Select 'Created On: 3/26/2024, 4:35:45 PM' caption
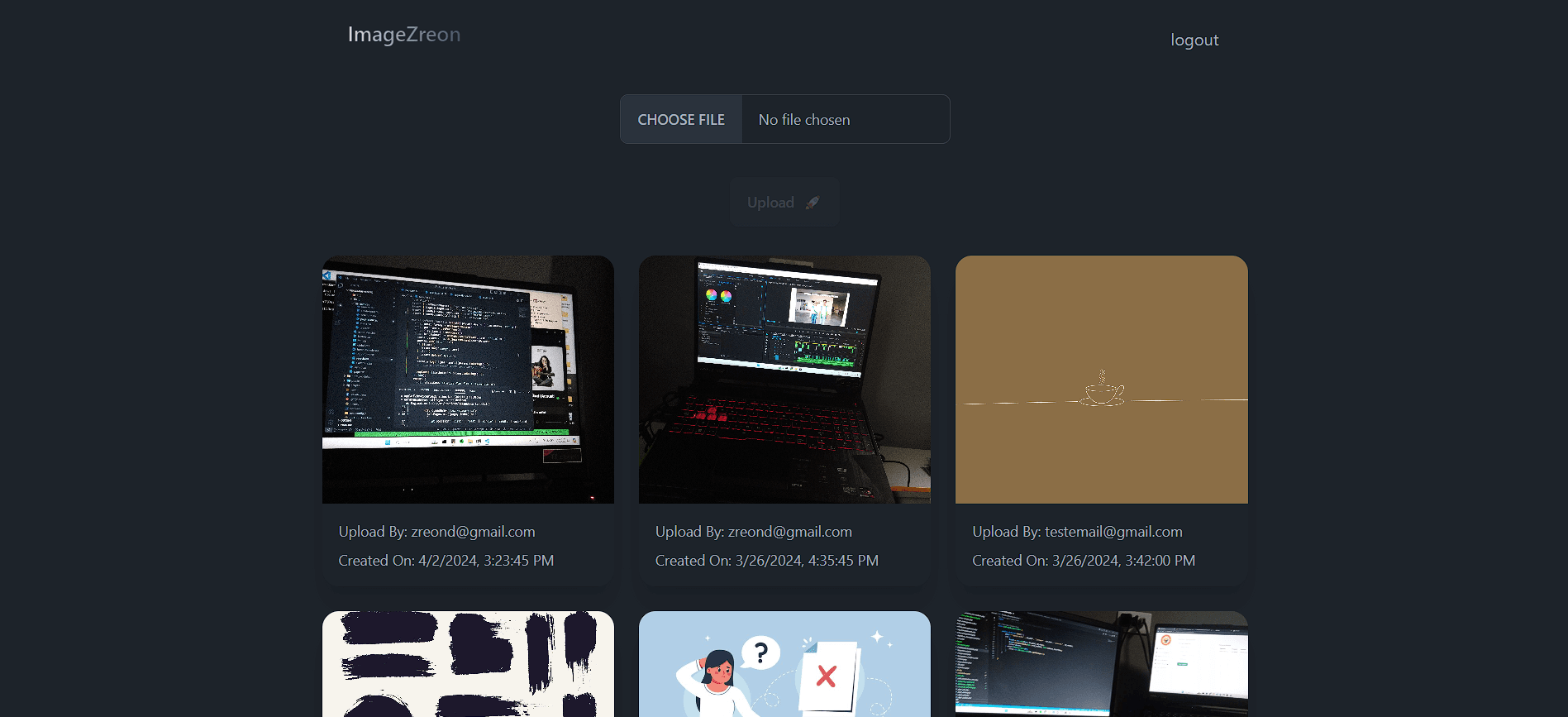1568x717 pixels. click(x=767, y=561)
